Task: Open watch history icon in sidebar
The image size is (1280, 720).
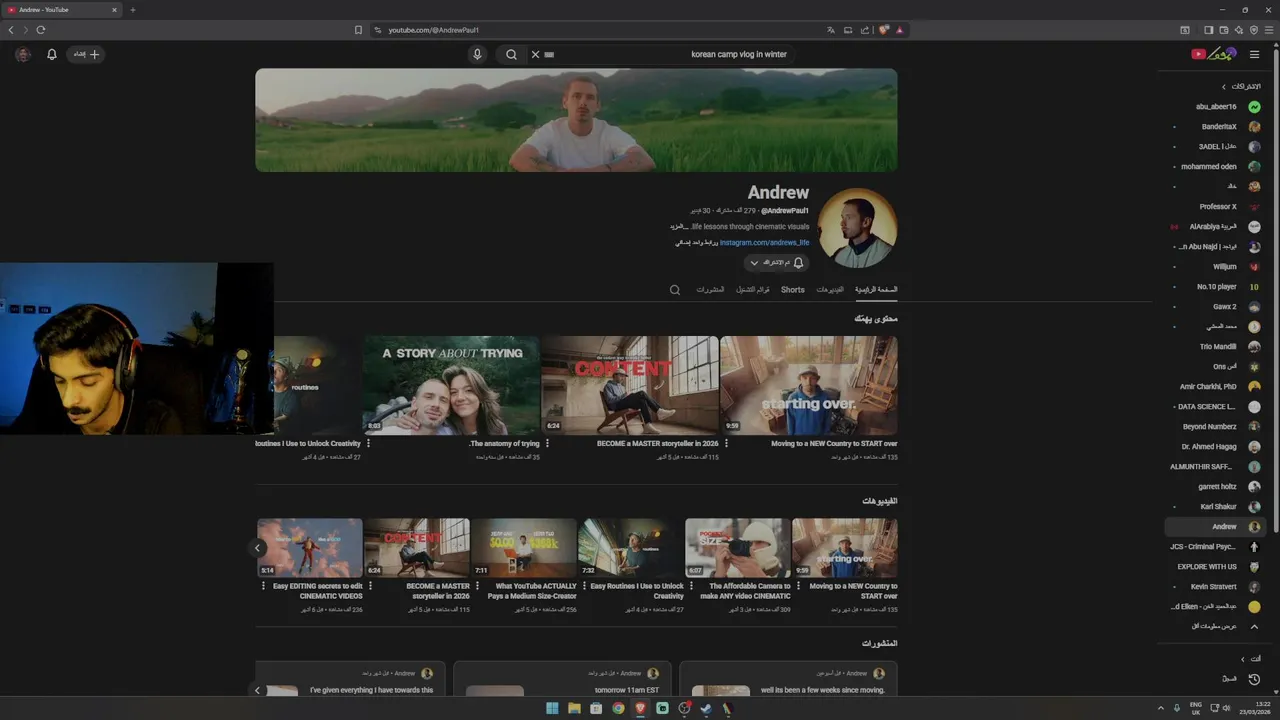Action: 1254,679
